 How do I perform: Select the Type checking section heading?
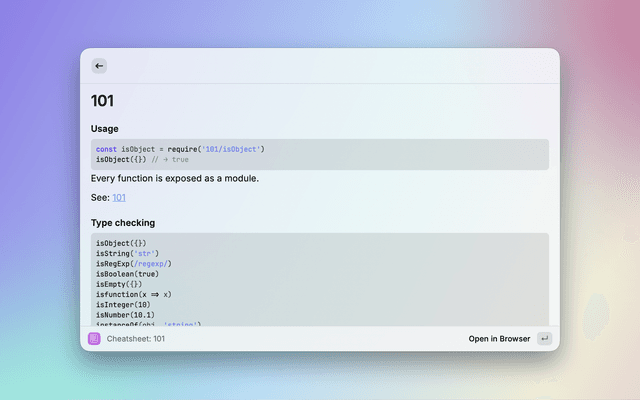[123, 223]
